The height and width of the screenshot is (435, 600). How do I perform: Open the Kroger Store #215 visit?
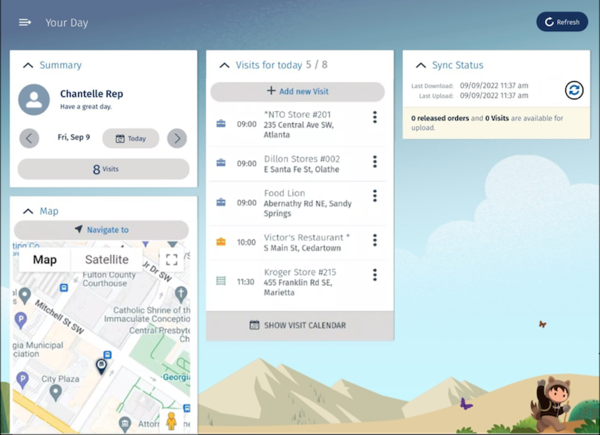(x=297, y=282)
